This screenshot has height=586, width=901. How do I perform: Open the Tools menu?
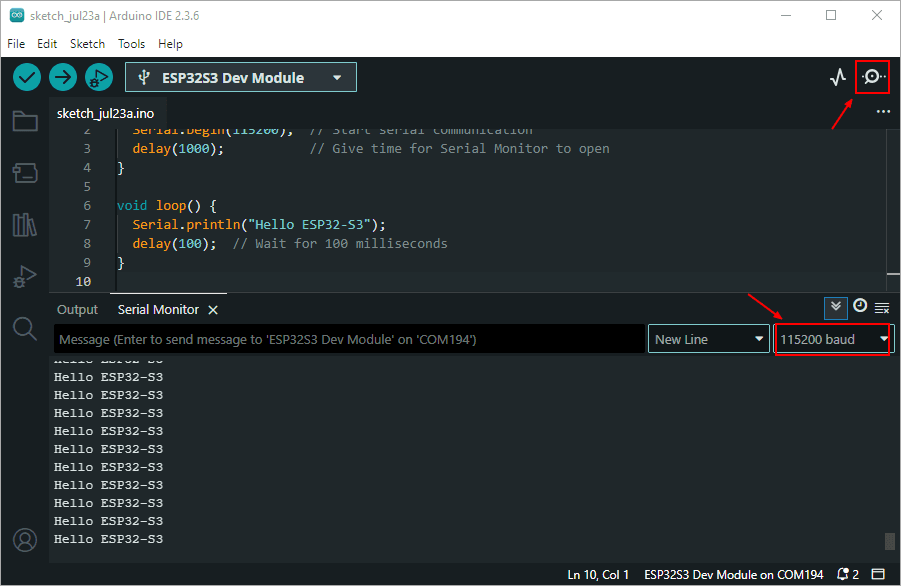point(132,44)
